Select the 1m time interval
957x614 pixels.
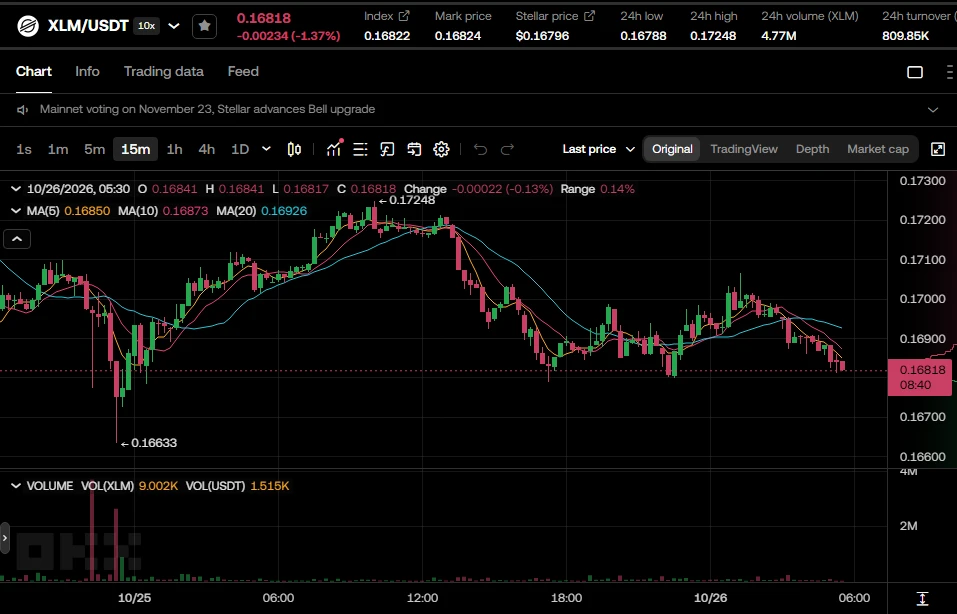click(58, 150)
